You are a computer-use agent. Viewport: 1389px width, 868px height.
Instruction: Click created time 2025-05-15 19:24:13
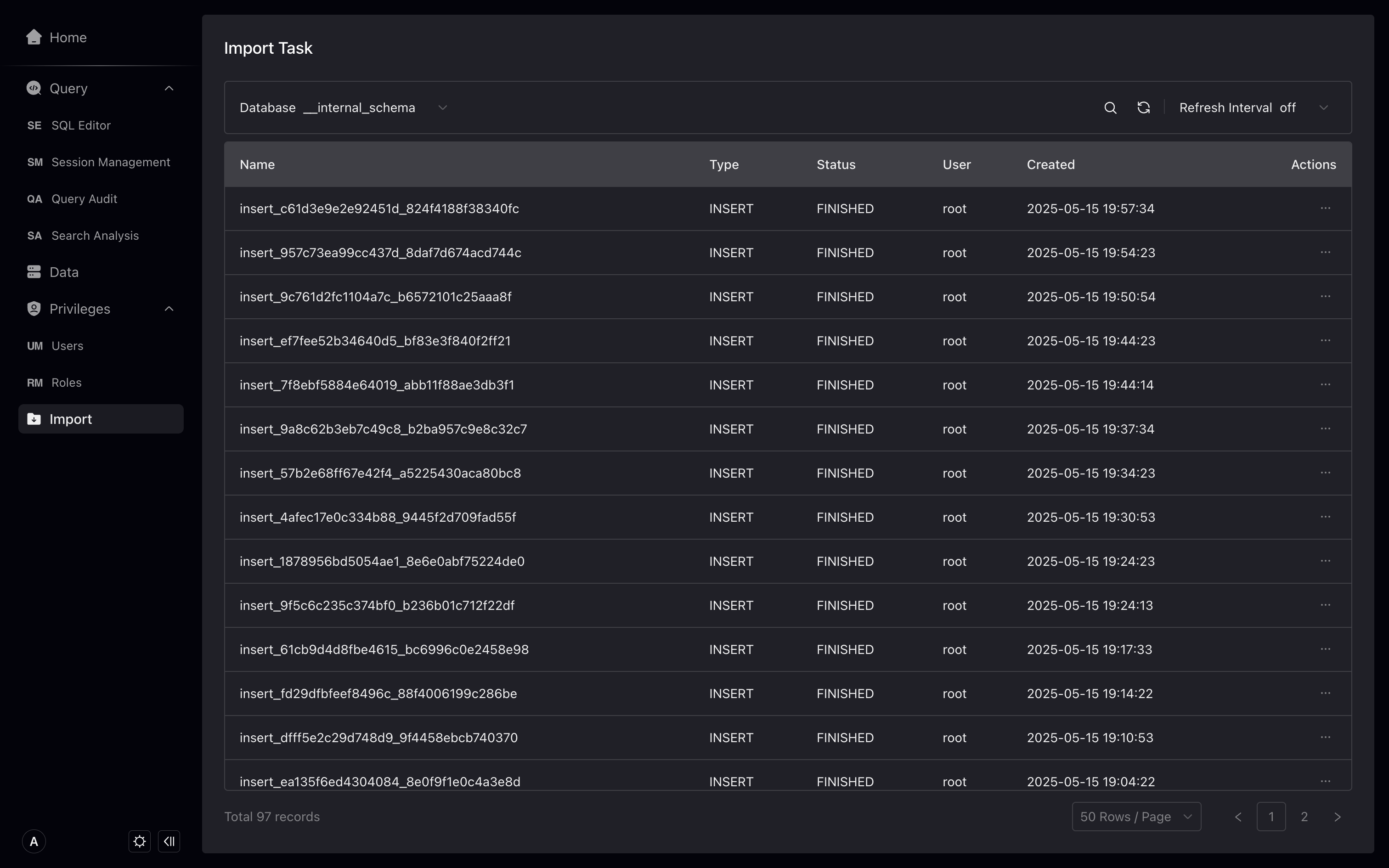tap(1090, 606)
